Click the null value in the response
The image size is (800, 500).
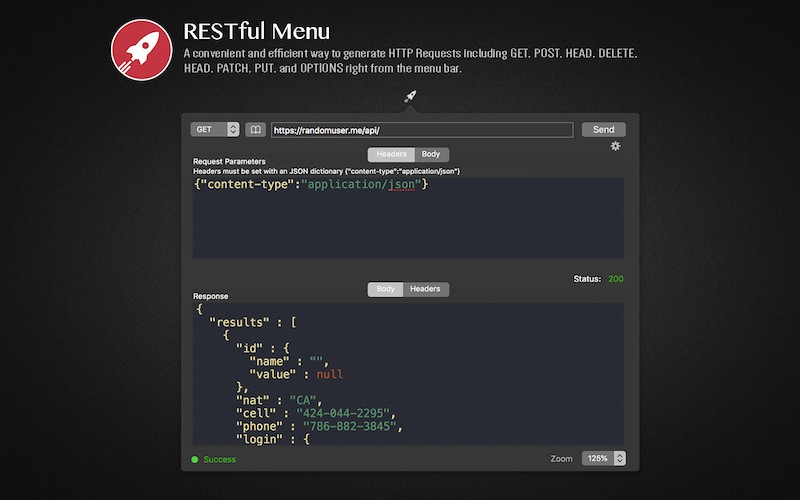[x=329, y=374]
